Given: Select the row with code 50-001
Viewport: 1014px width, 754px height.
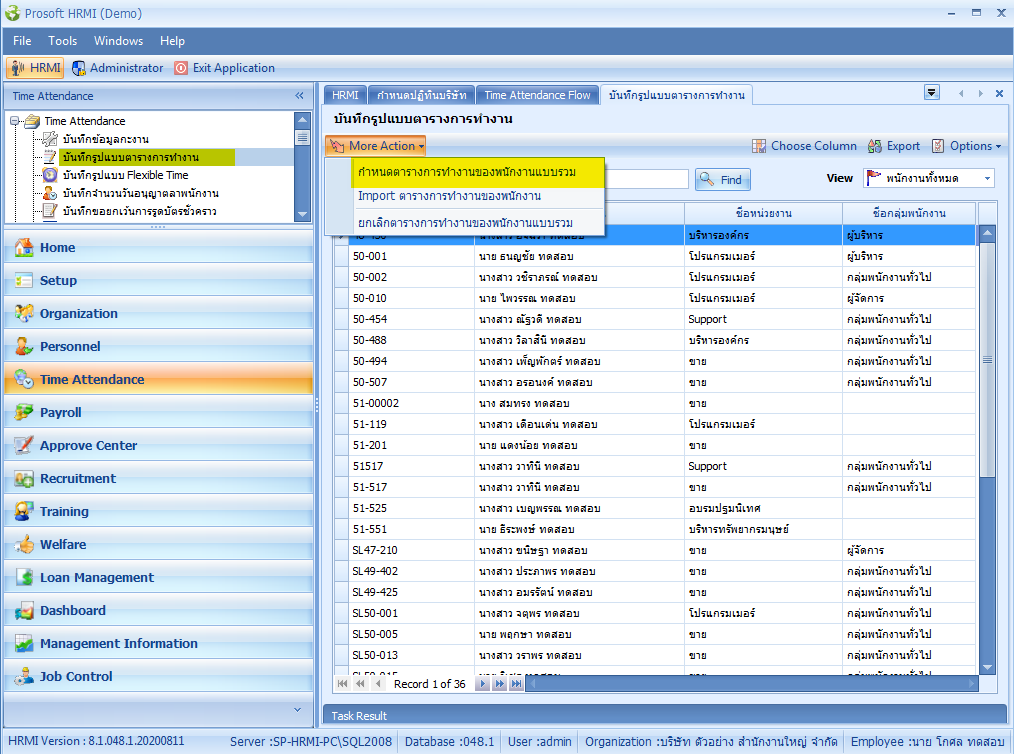Looking at the screenshot, I should coord(654,256).
